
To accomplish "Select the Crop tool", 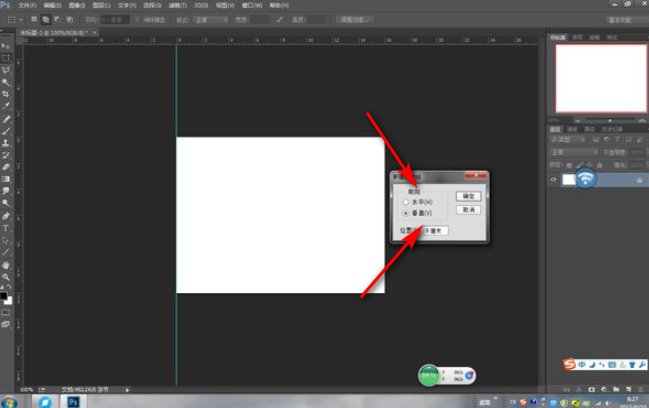I will click(5, 94).
